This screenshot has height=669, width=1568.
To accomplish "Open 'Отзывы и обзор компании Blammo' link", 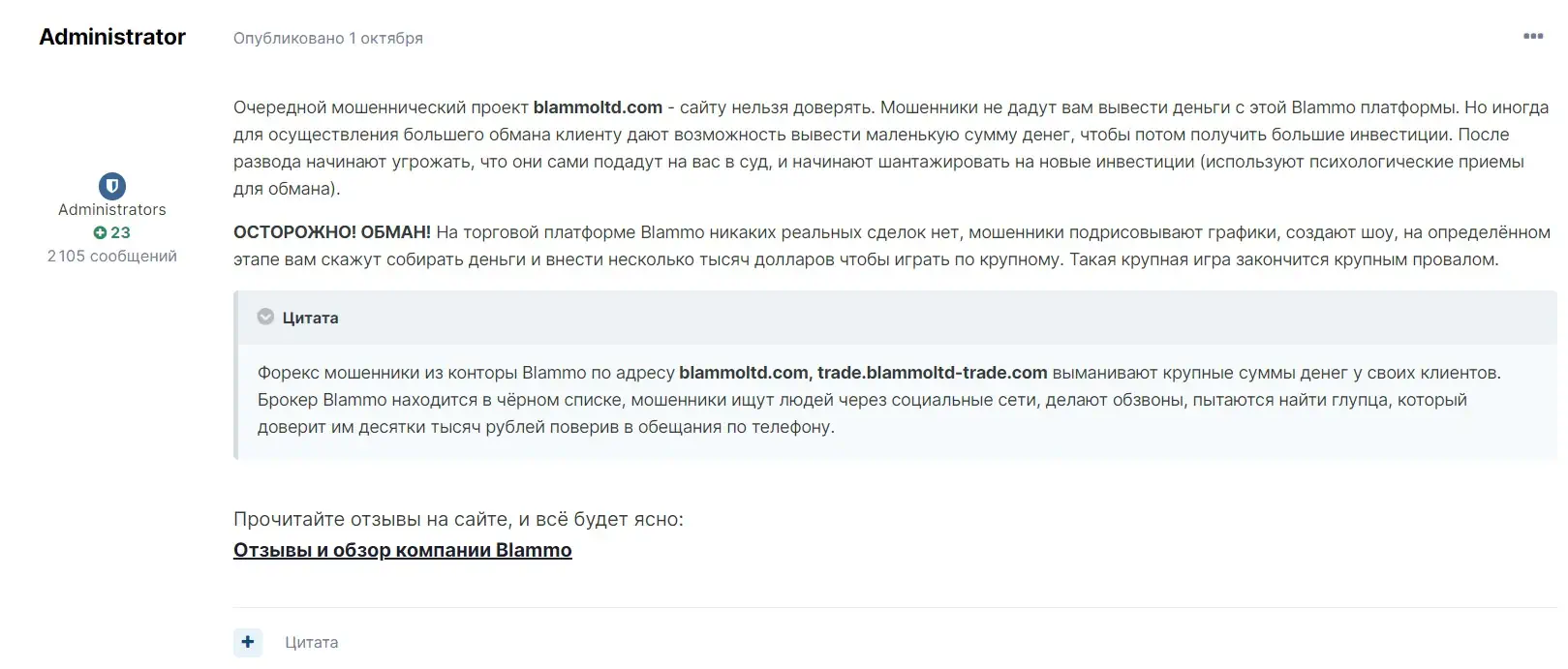I will pyautogui.click(x=403, y=550).
